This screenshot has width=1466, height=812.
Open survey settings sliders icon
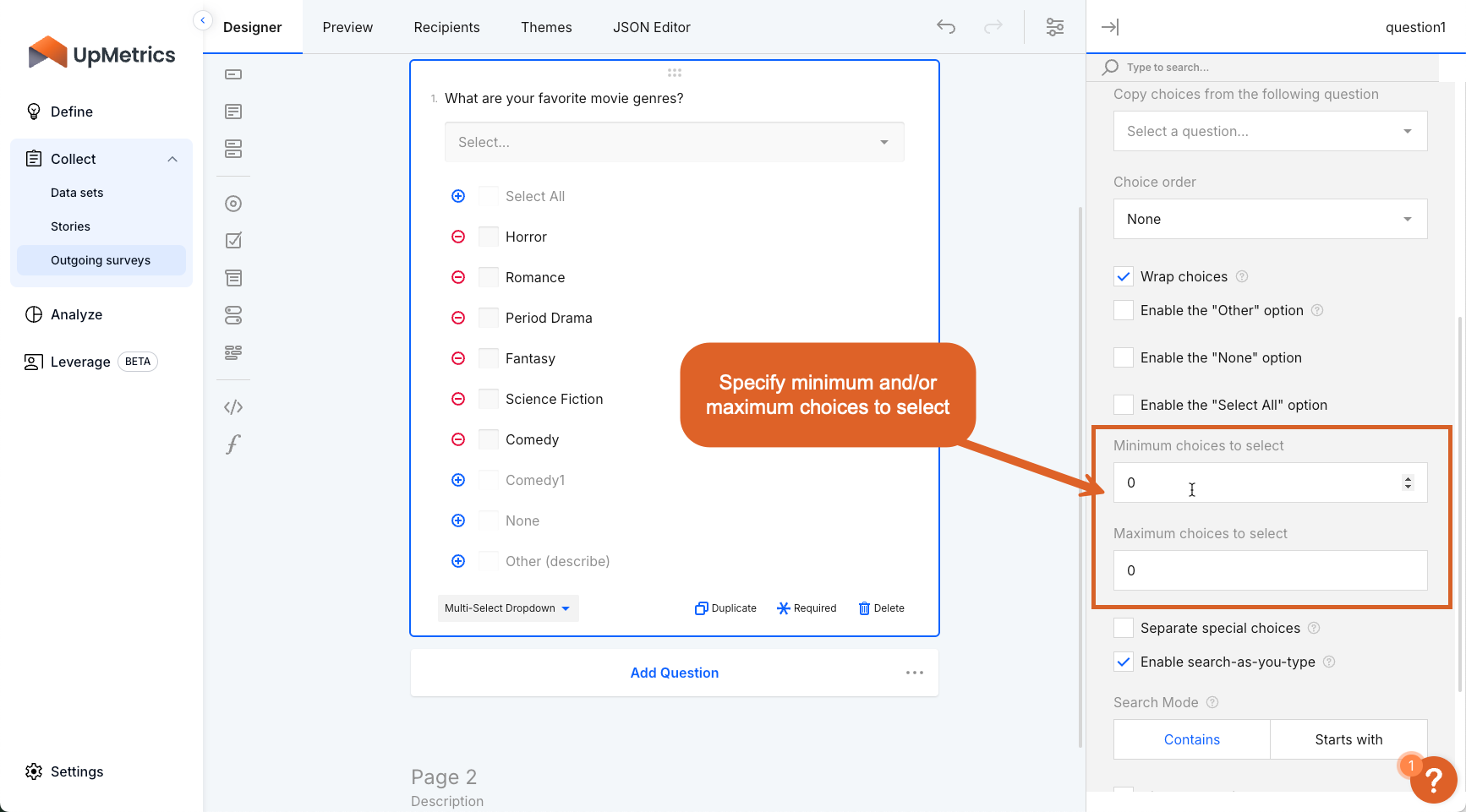pos(1054,27)
